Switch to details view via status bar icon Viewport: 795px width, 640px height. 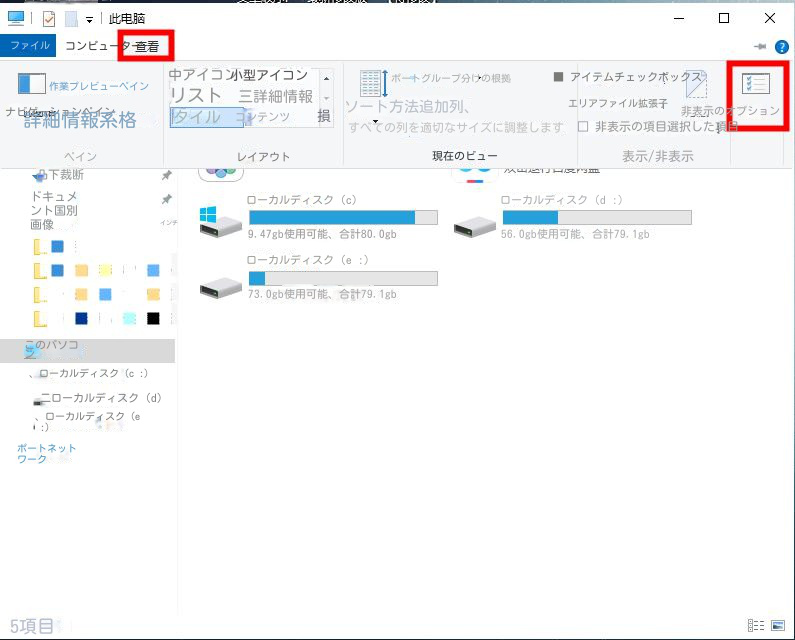pyautogui.click(x=755, y=625)
